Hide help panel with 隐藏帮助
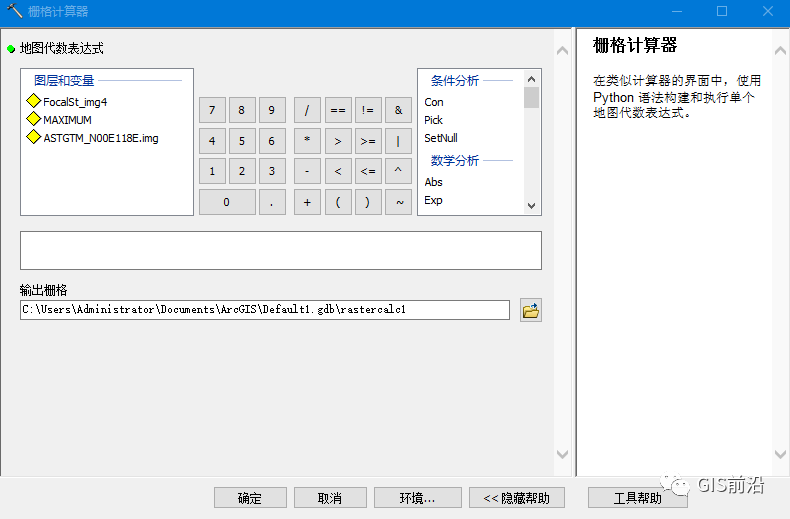This screenshot has width=790, height=519. (516, 498)
